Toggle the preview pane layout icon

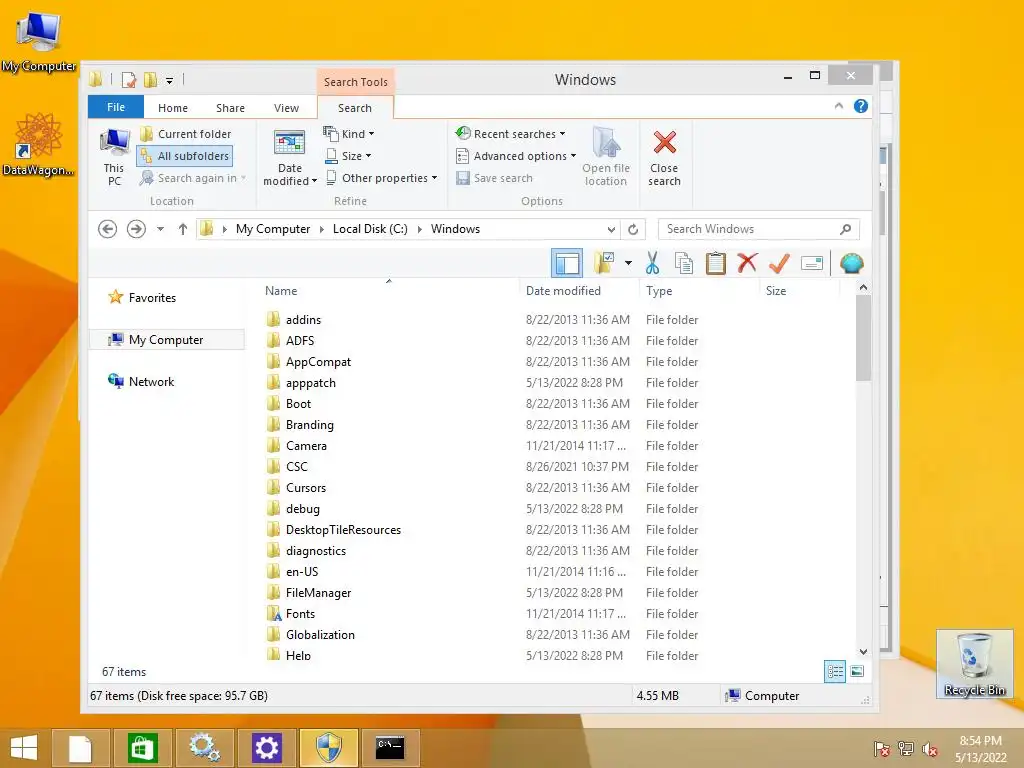[567, 264]
